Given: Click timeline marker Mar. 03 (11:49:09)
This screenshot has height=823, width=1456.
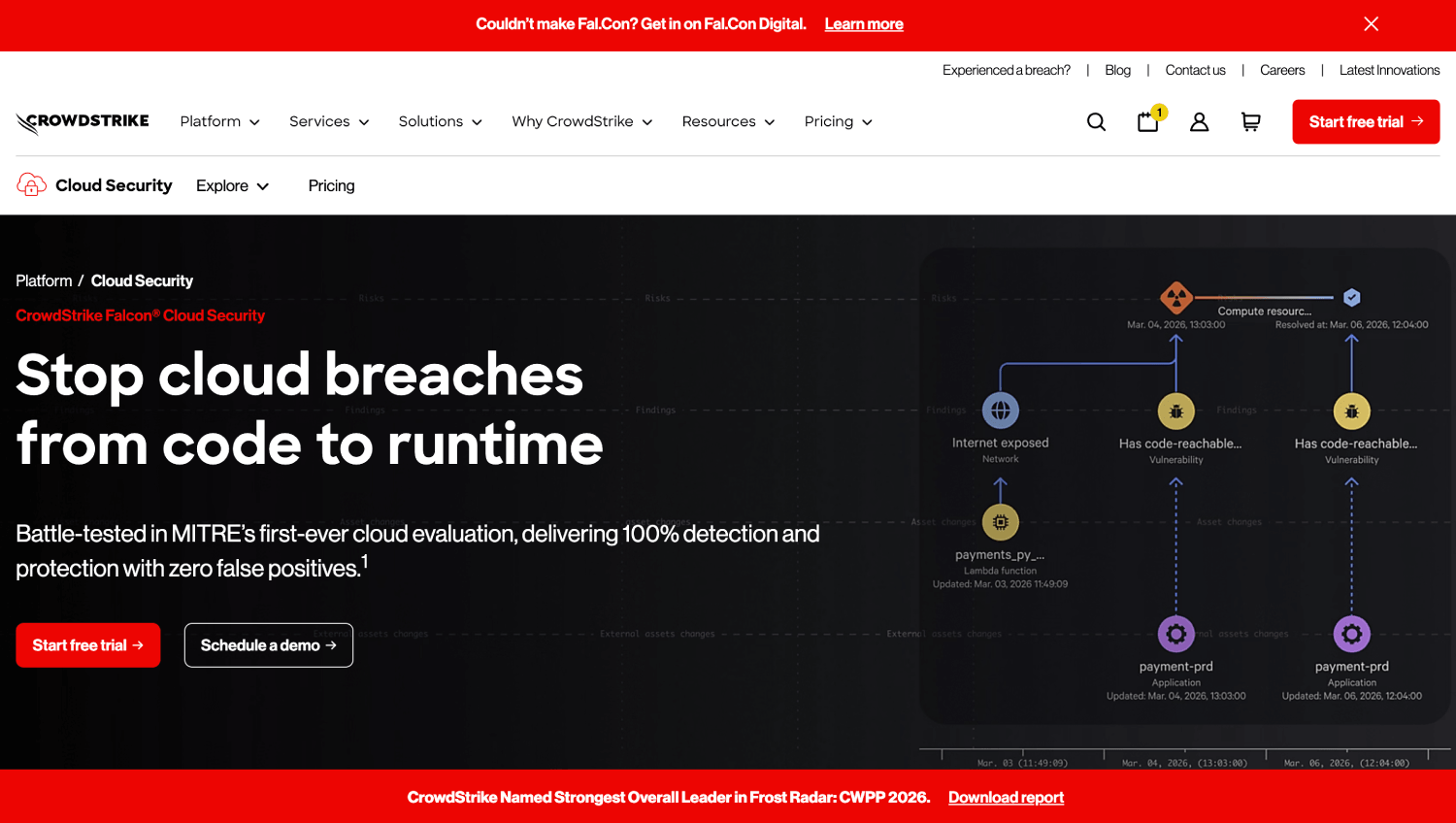Looking at the screenshot, I should coord(1021,763).
